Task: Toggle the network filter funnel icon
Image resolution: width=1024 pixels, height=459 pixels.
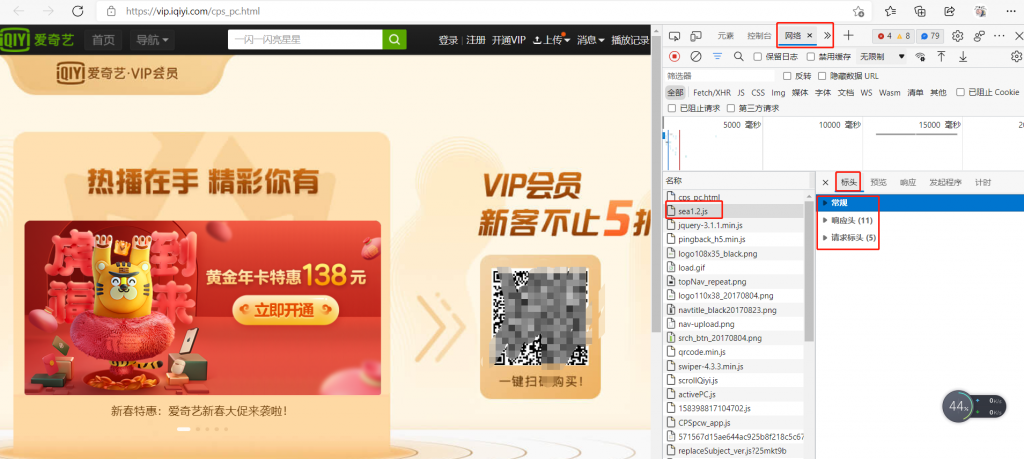Action: [717, 57]
